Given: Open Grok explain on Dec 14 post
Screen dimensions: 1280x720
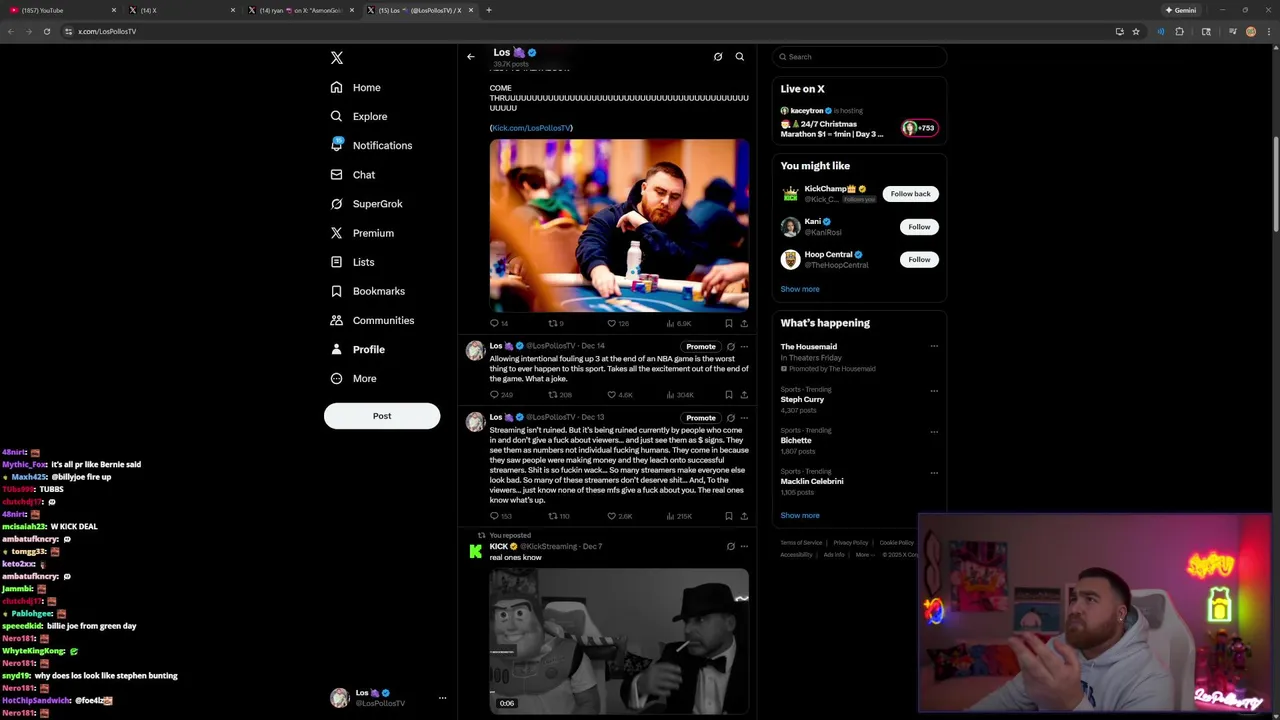Looking at the screenshot, I should (730, 347).
